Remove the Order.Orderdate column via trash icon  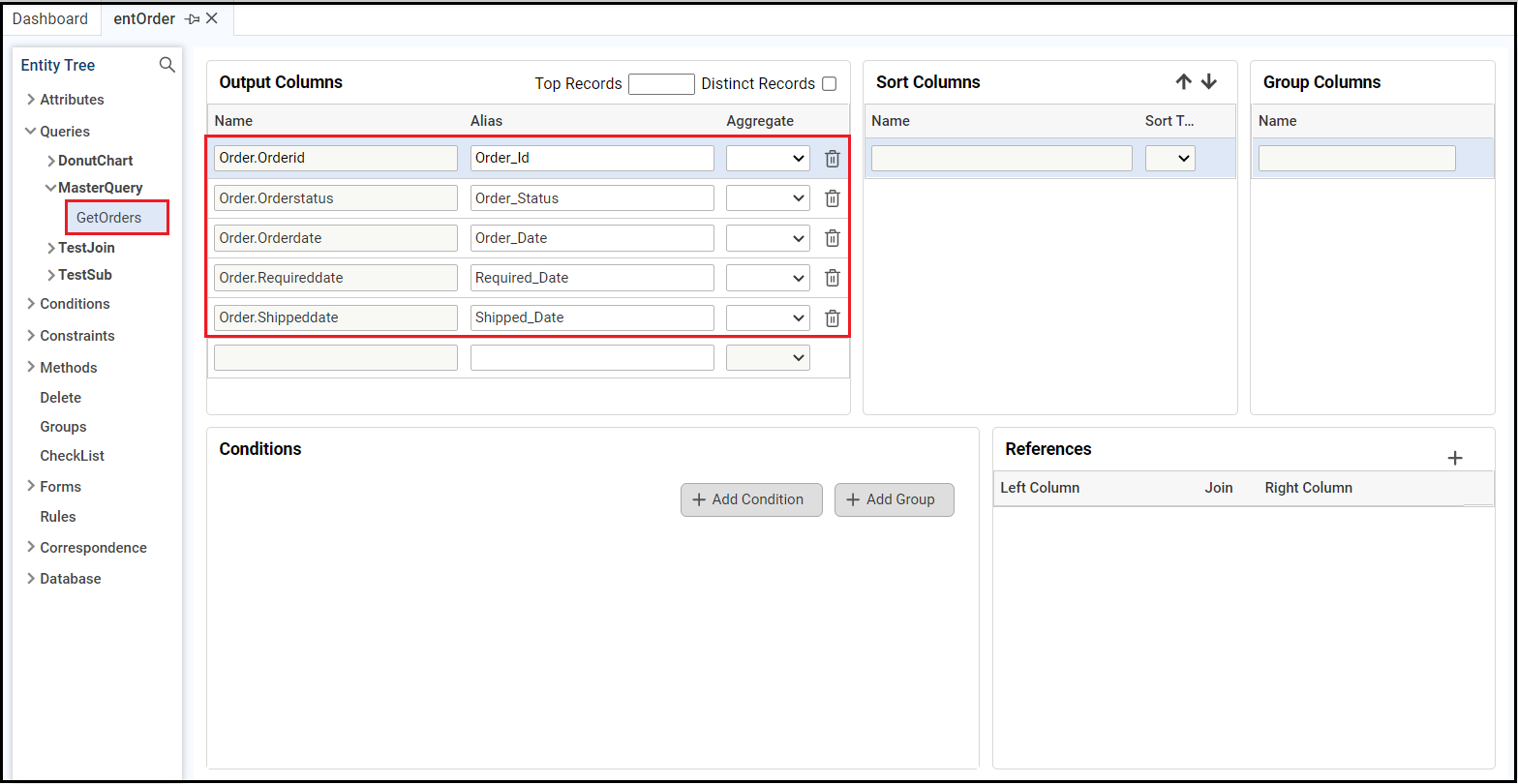(x=832, y=238)
